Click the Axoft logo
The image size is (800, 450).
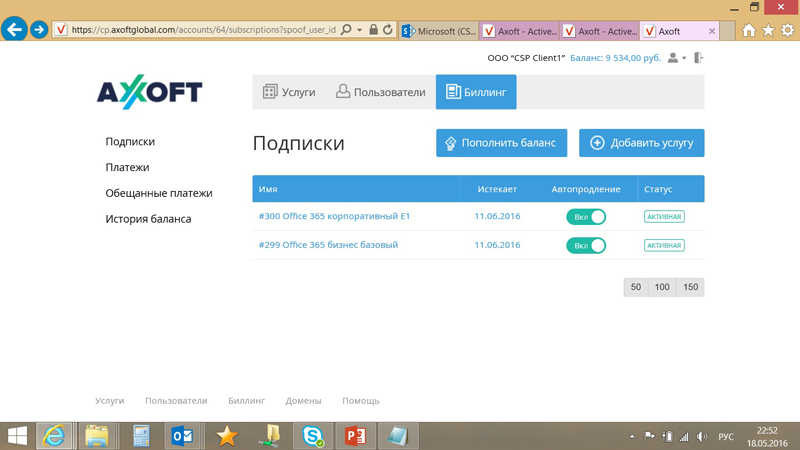pos(149,92)
